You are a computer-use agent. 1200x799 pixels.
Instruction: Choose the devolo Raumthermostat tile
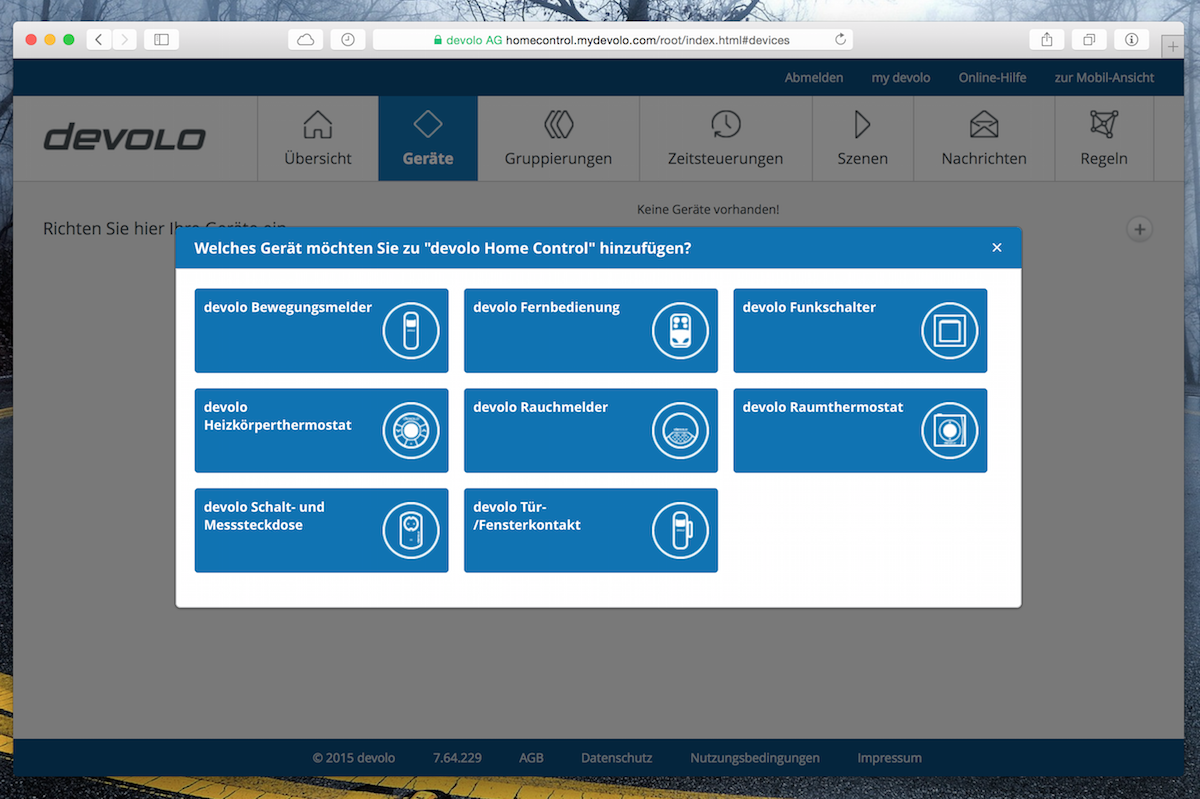(860, 431)
